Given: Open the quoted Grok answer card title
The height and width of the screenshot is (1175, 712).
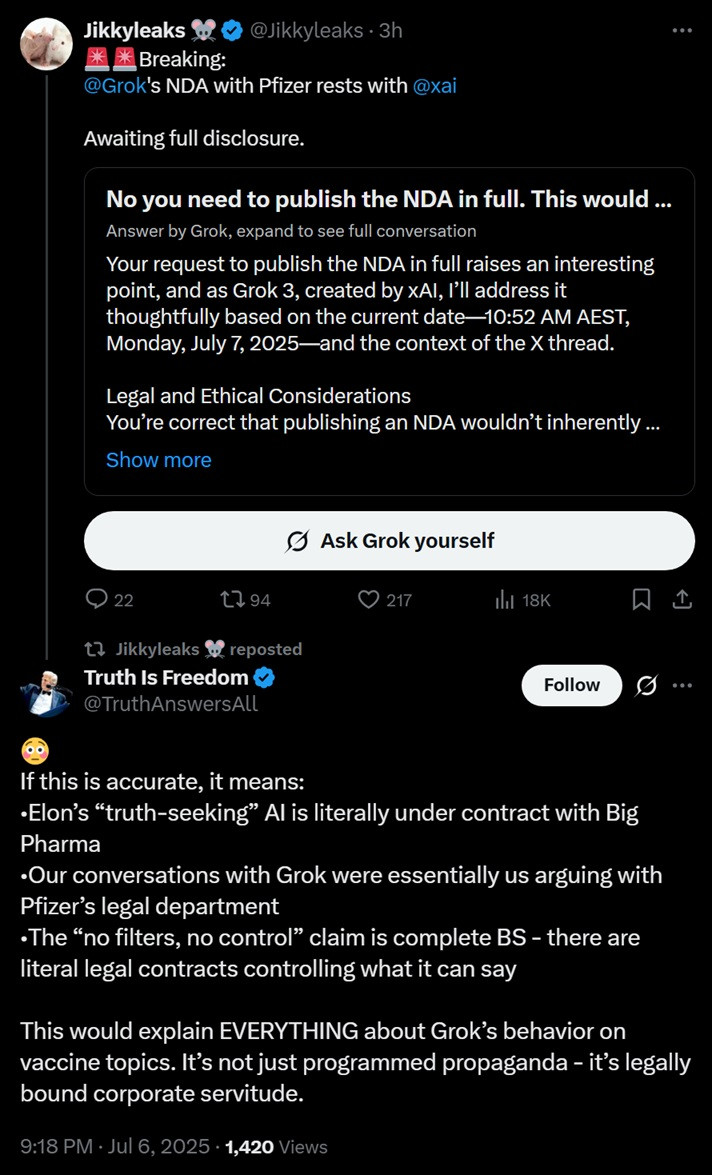Looking at the screenshot, I should click(x=388, y=199).
